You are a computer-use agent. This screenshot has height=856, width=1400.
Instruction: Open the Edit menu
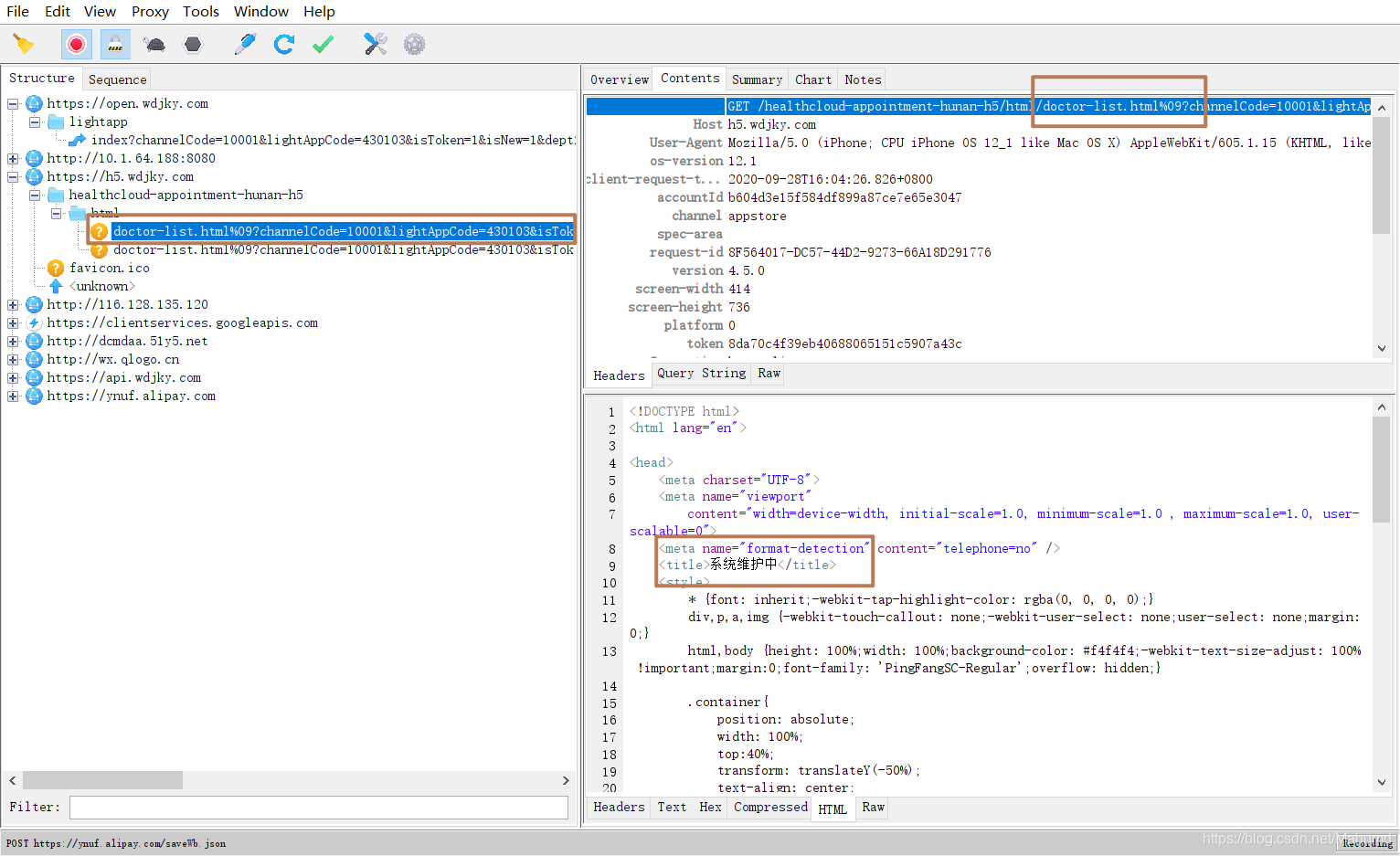point(58,11)
